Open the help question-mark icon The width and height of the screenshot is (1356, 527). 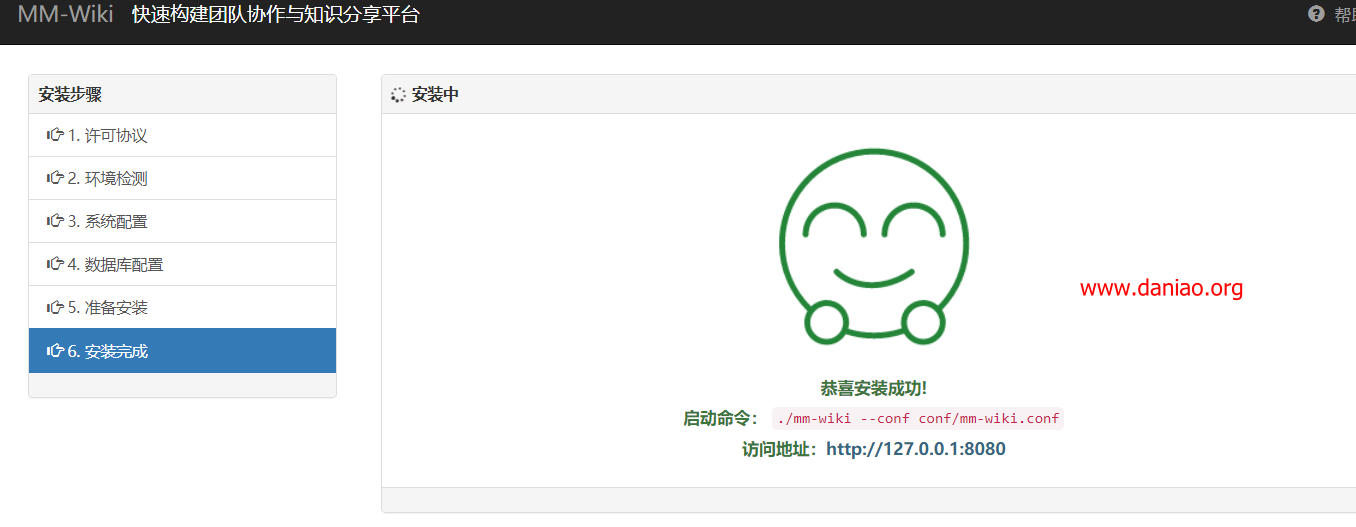coord(1316,14)
